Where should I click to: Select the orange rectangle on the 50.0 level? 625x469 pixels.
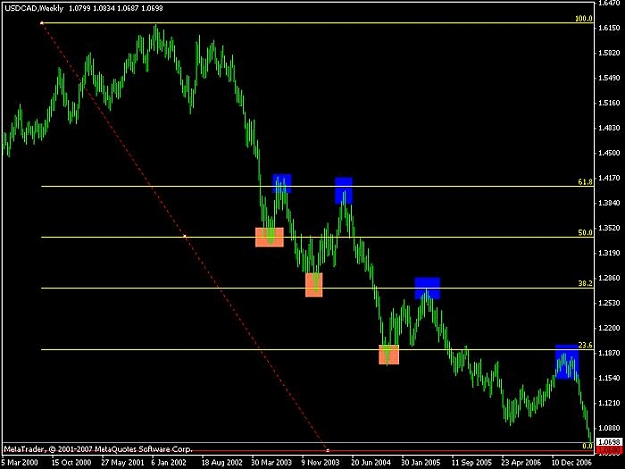tap(269, 237)
